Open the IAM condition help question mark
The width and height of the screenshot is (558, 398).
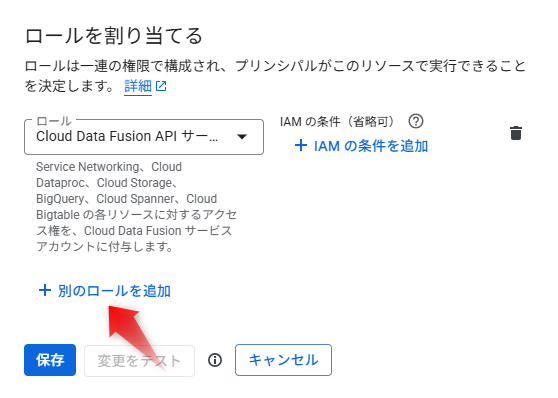coord(416,121)
